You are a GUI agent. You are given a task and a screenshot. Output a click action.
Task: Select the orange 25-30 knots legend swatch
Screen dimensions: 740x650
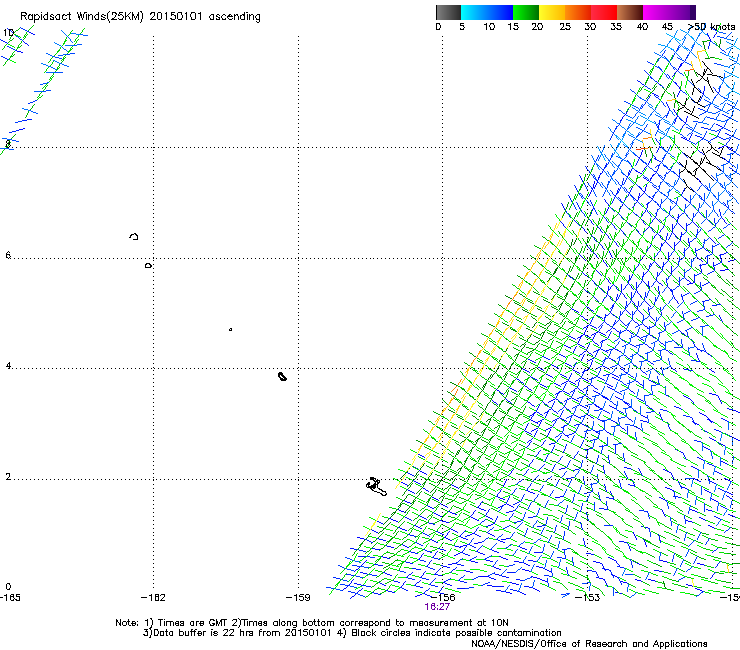tap(578, 12)
